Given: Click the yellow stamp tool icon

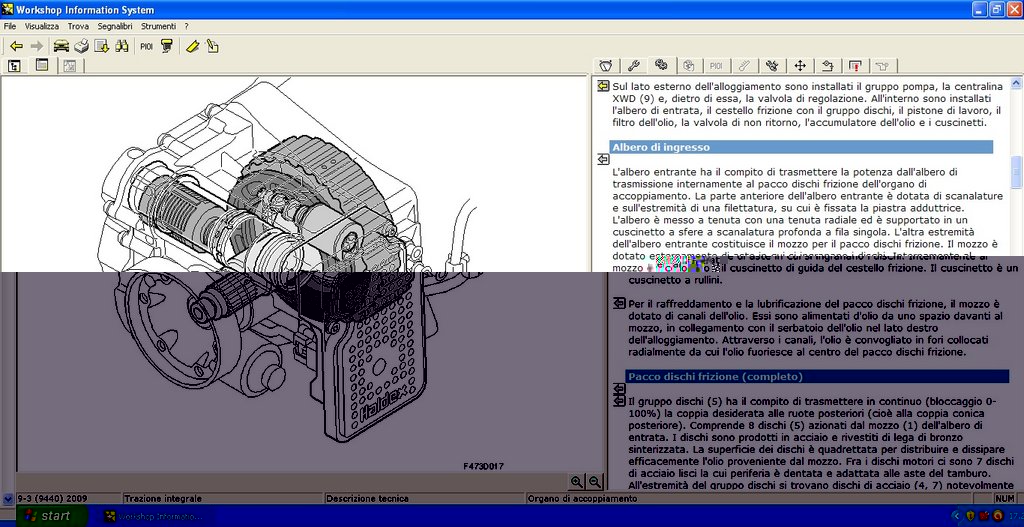Looking at the screenshot, I should (x=167, y=46).
